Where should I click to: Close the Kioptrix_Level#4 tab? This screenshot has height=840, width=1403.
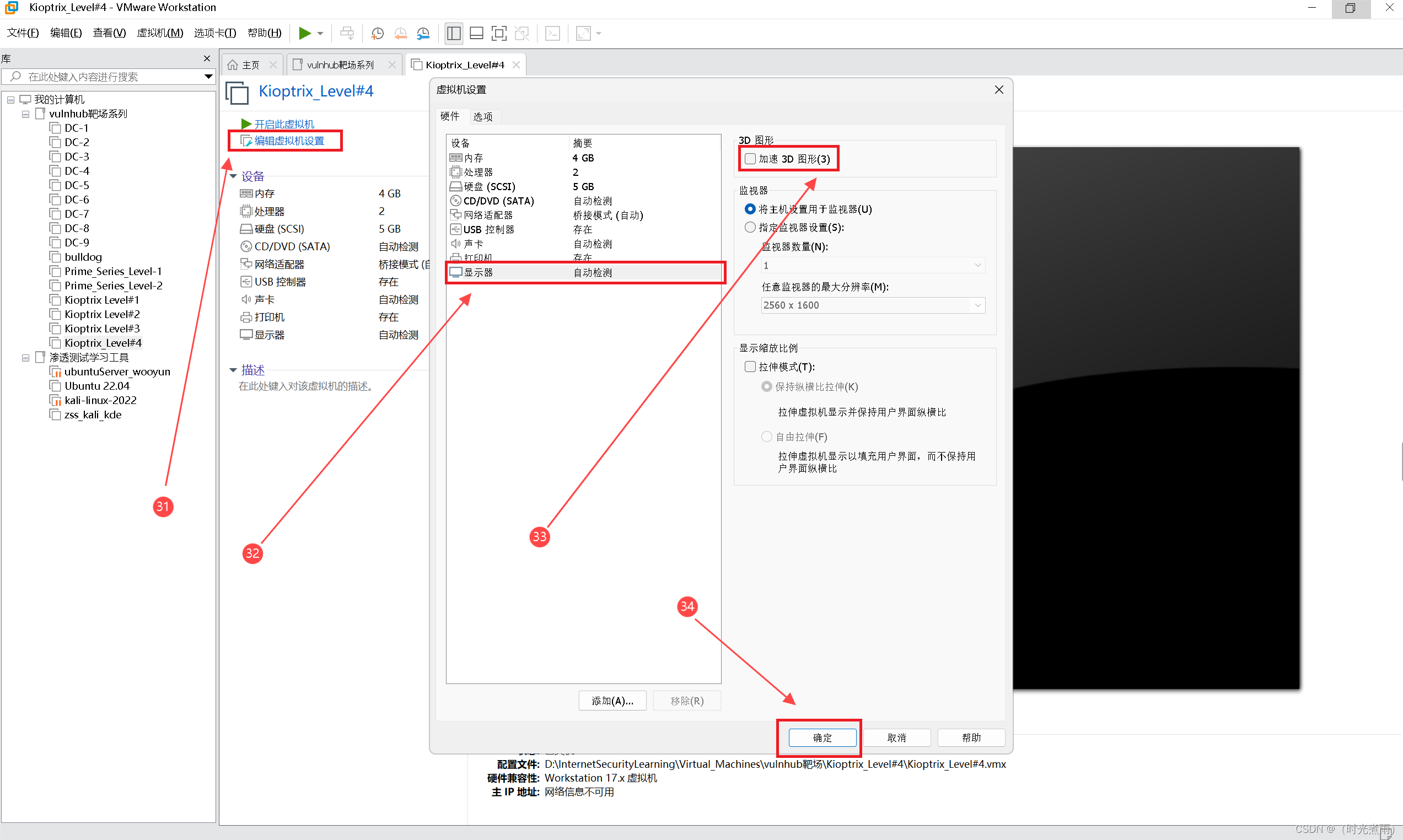(x=516, y=65)
